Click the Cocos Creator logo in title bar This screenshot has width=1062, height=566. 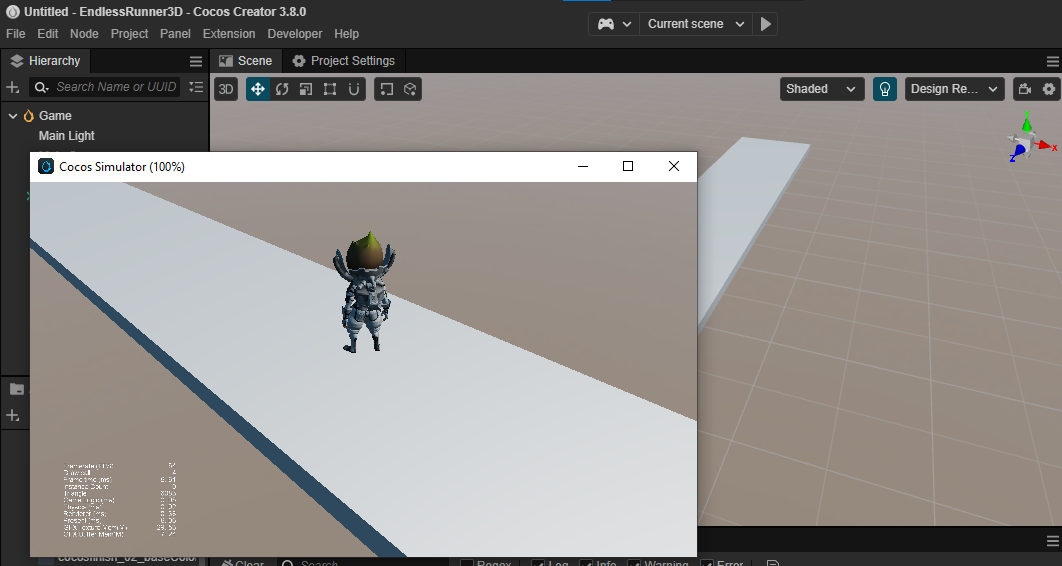12,12
